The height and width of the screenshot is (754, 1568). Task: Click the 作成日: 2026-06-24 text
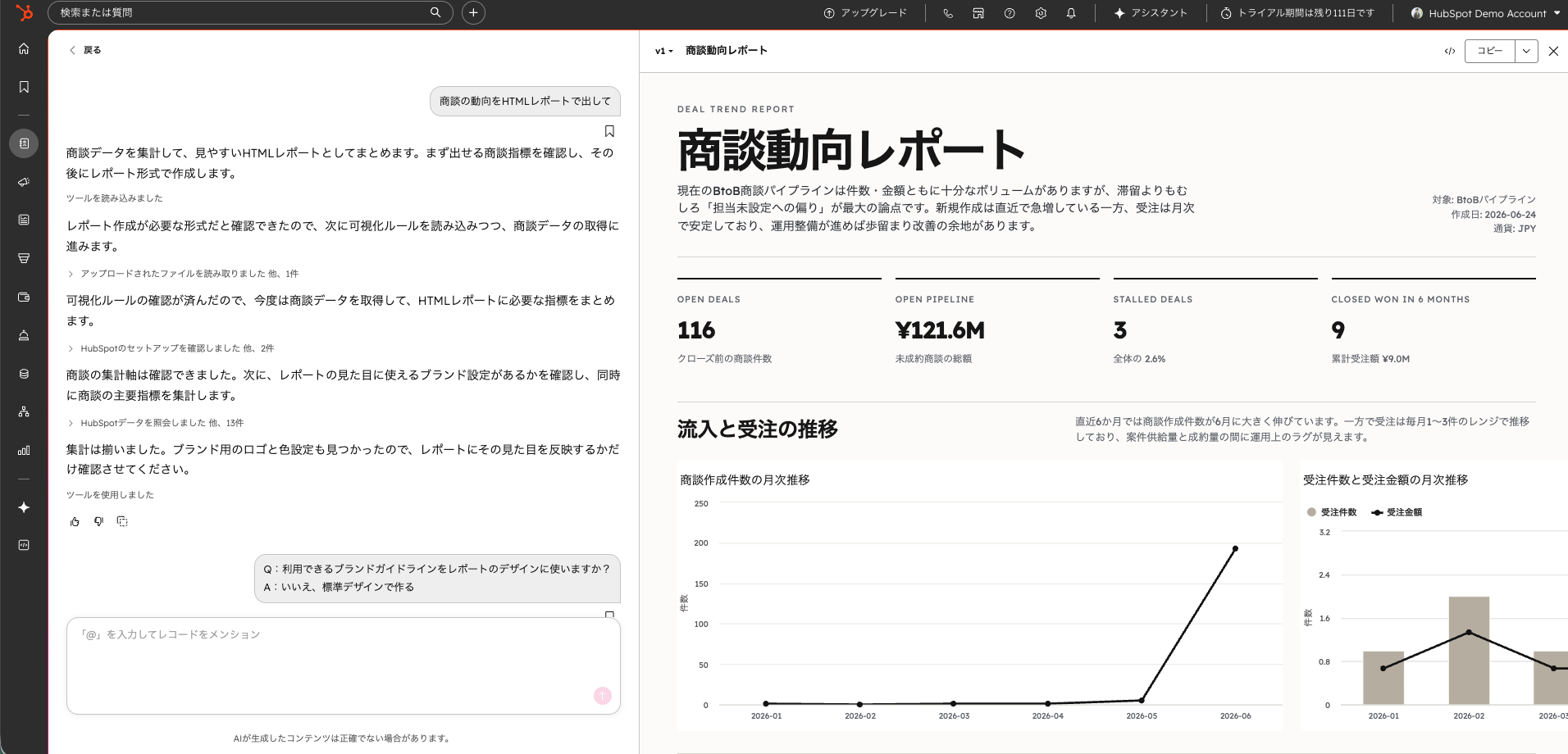click(x=1493, y=215)
